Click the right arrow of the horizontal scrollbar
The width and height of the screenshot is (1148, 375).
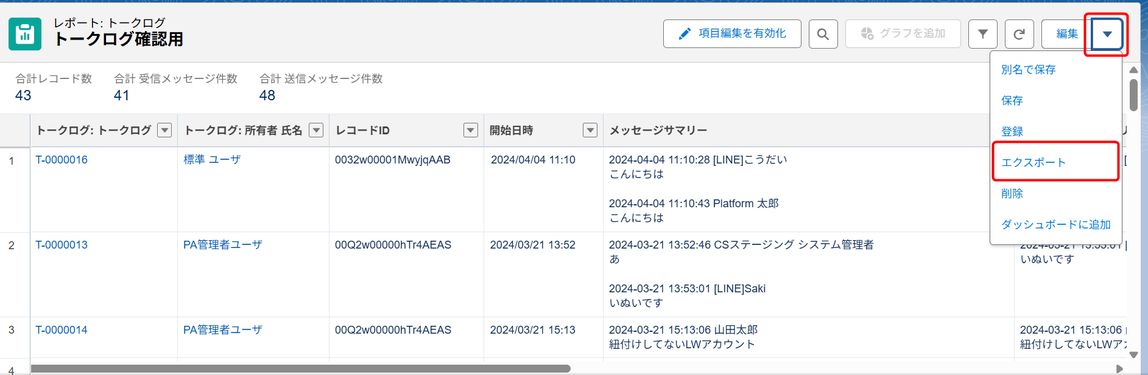pos(1119,368)
